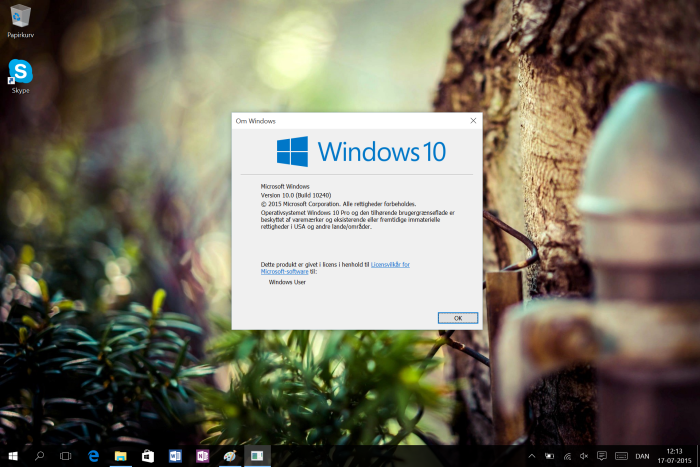The height and width of the screenshot is (467, 700).
Task: Open the Windows Start menu
Action: tap(12, 456)
